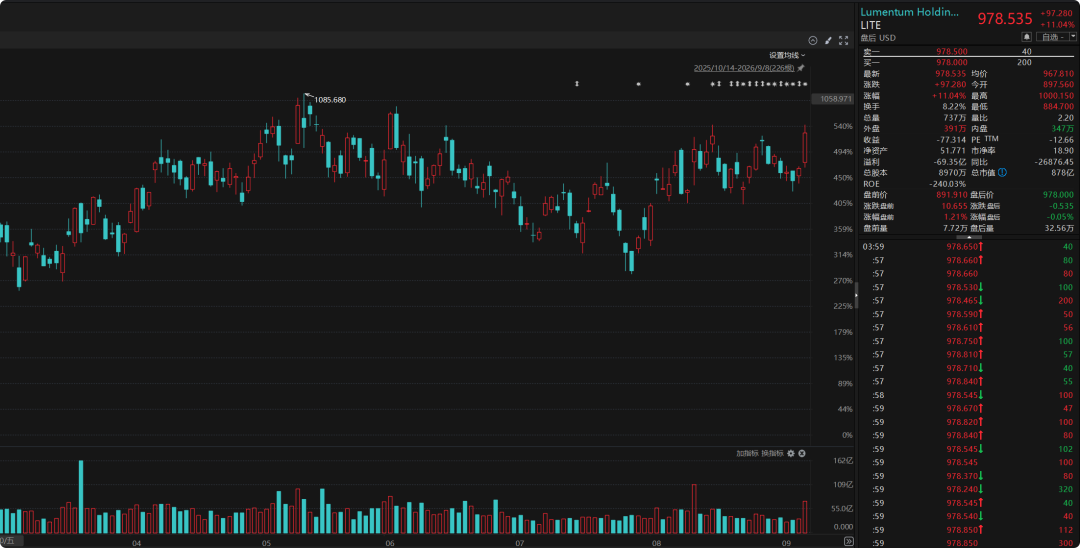Click the Lumentum Holdings stock name
Image resolution: width=1080 pixels, height=548 pixels.
(909, 12)
